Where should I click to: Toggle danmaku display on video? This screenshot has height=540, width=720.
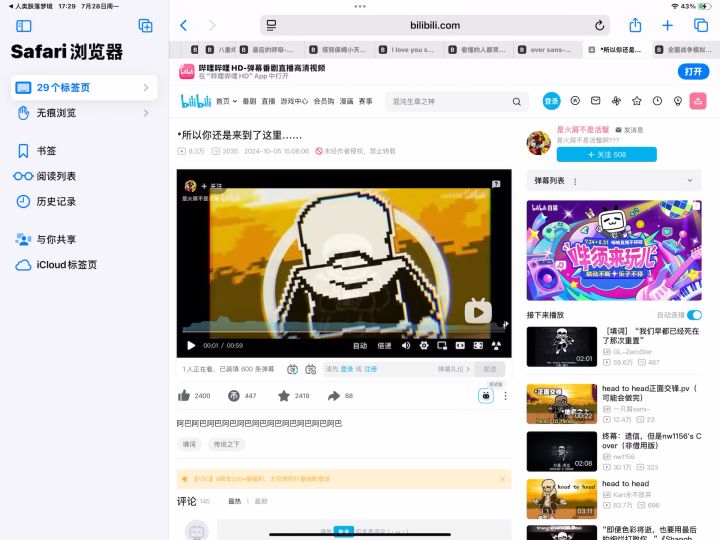292,369
